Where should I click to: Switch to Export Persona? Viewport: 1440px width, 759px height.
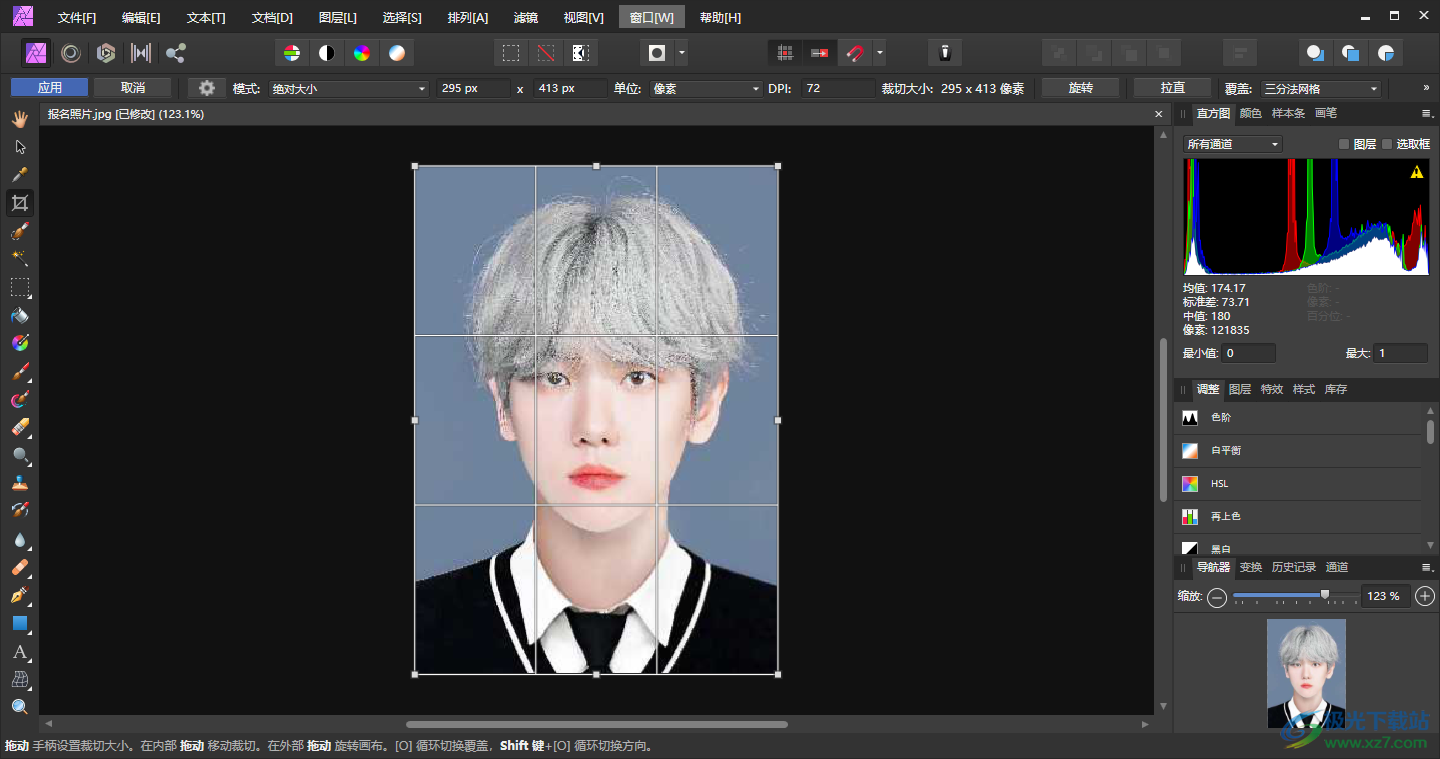[176, 53]
